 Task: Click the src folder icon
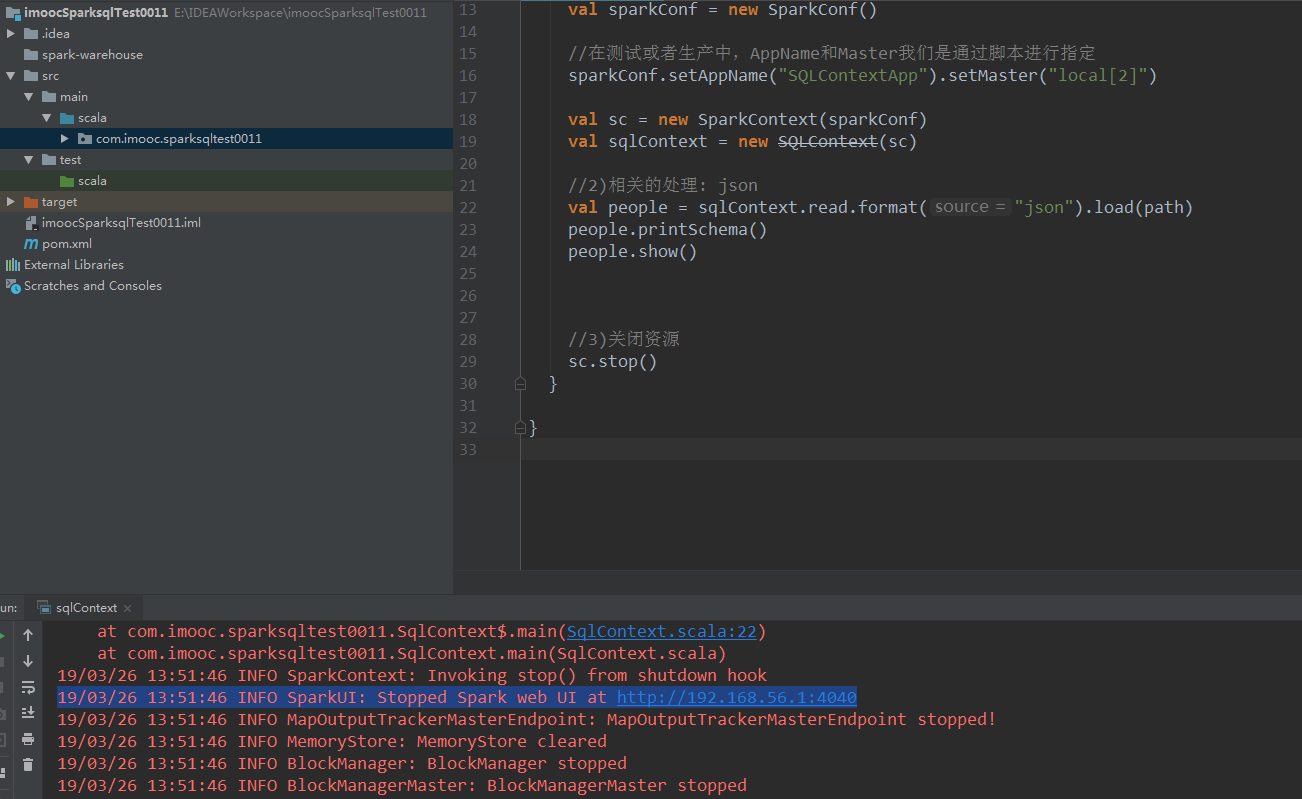[31, 76]
